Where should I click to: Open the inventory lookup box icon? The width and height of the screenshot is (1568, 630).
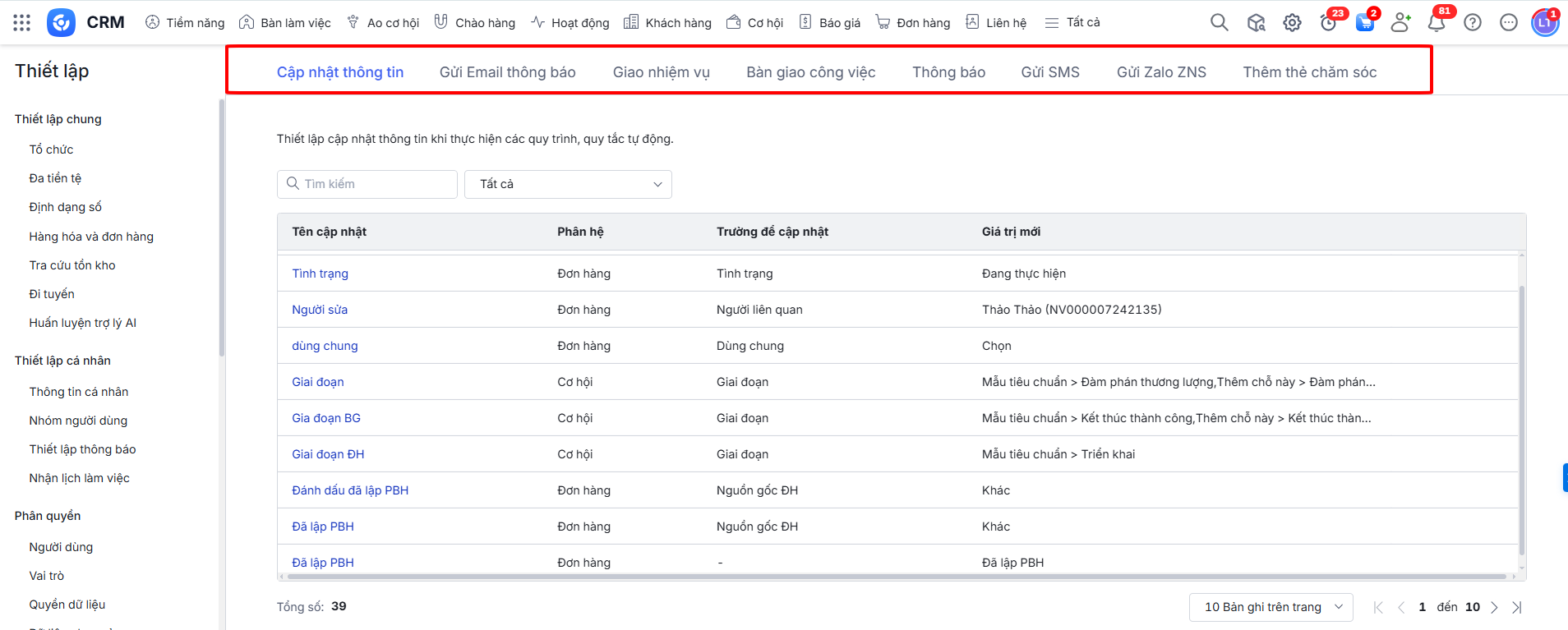coord(1256,23)
